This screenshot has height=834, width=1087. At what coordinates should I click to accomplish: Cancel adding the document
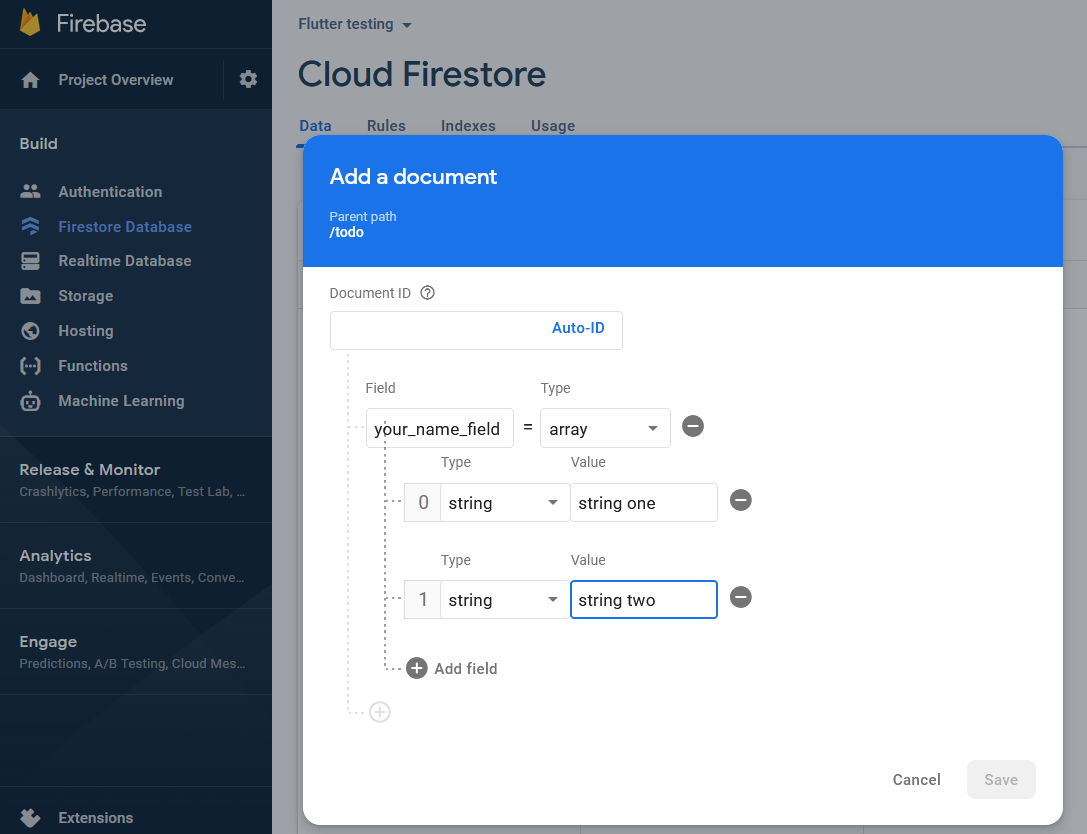916,780
